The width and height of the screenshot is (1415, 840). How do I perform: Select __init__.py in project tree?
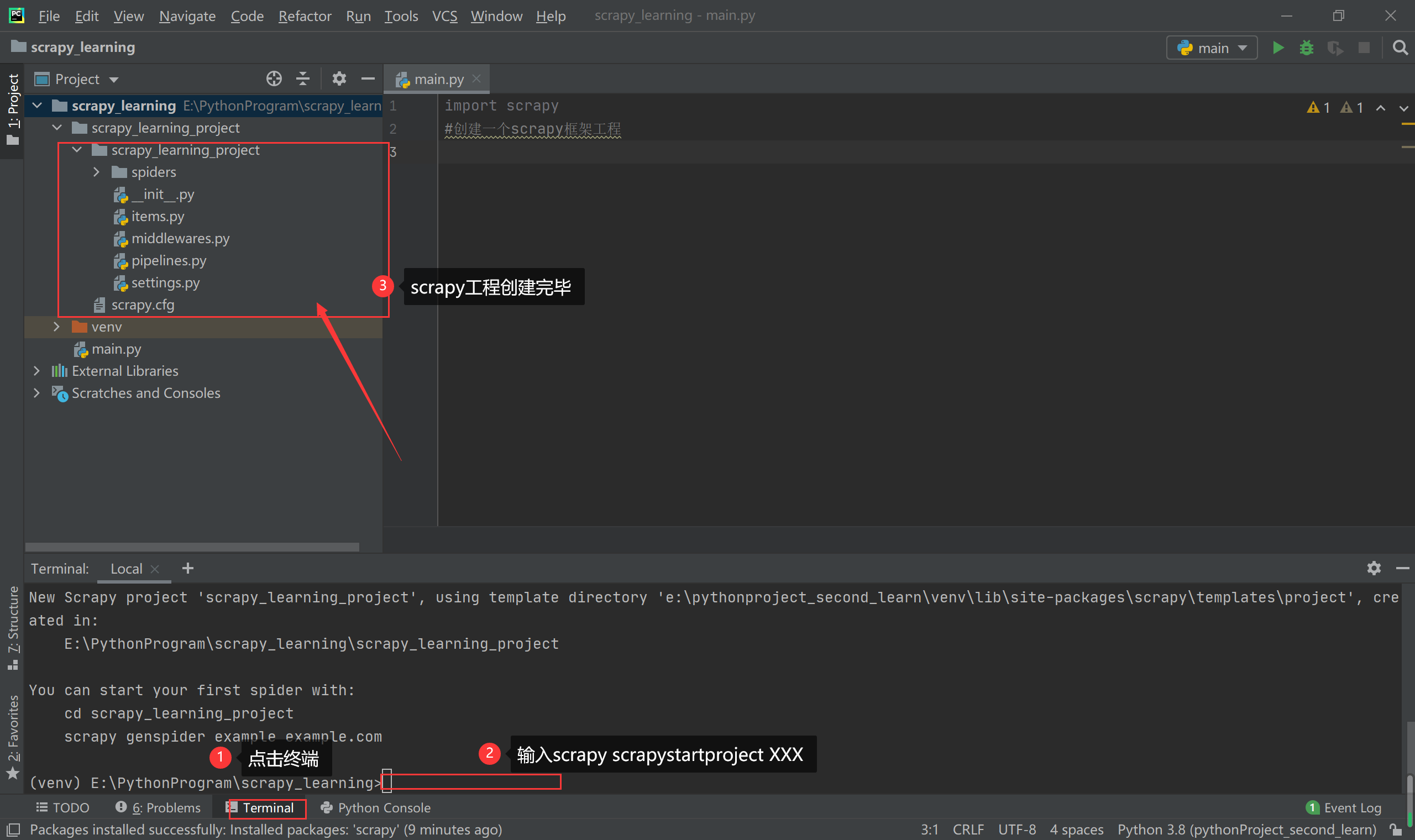tap(154, 195)
